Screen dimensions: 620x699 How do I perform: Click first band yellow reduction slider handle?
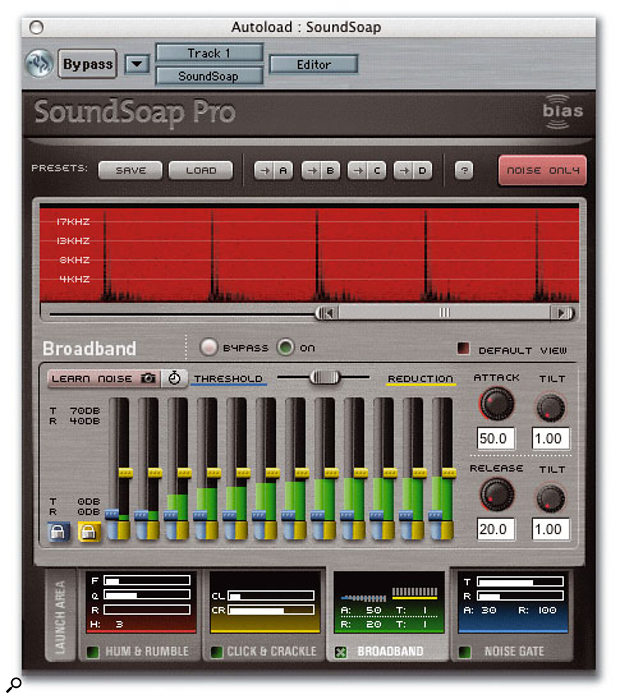pyautogui.click(x=126, y=473)
